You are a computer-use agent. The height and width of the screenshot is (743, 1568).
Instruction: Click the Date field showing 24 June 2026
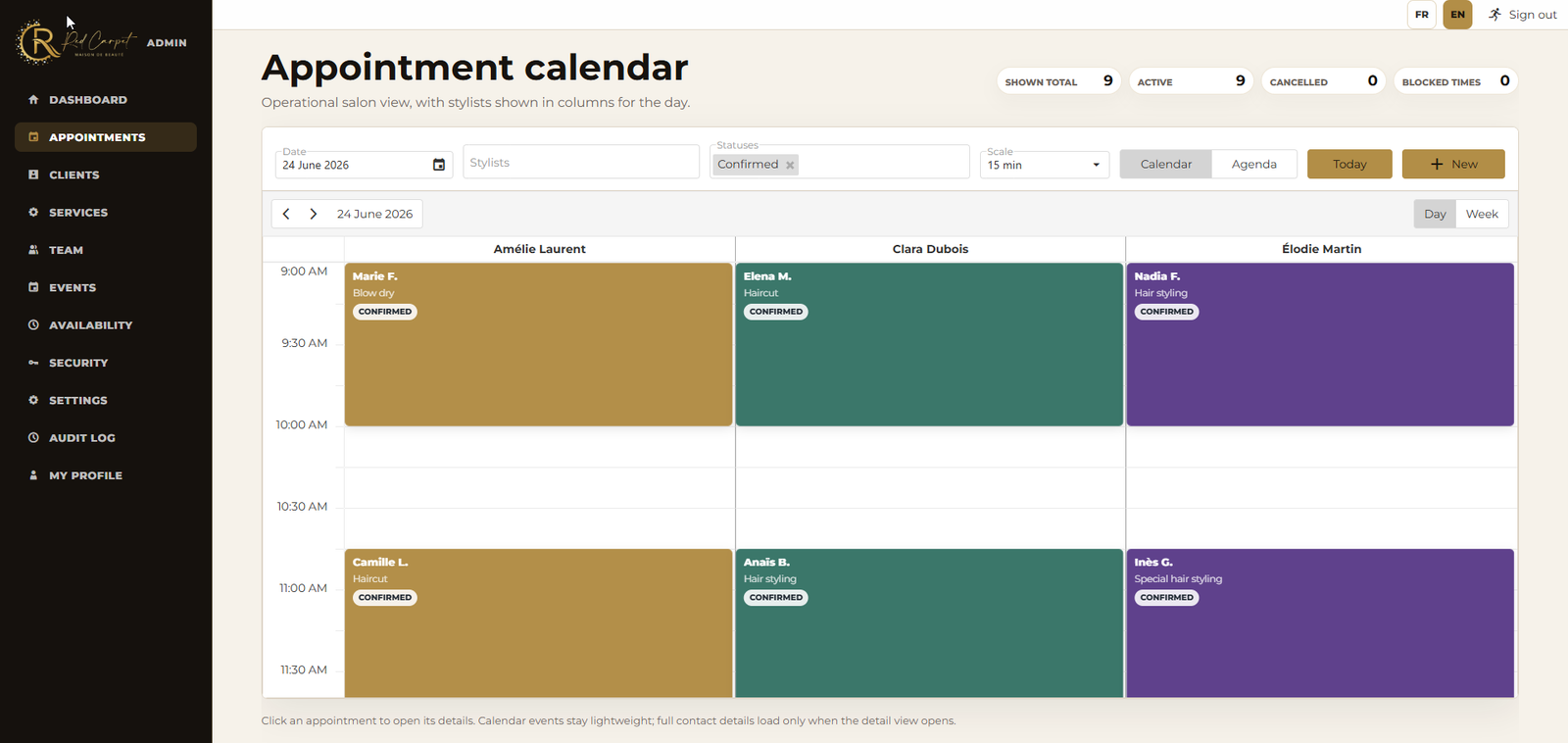coord(364,165)
